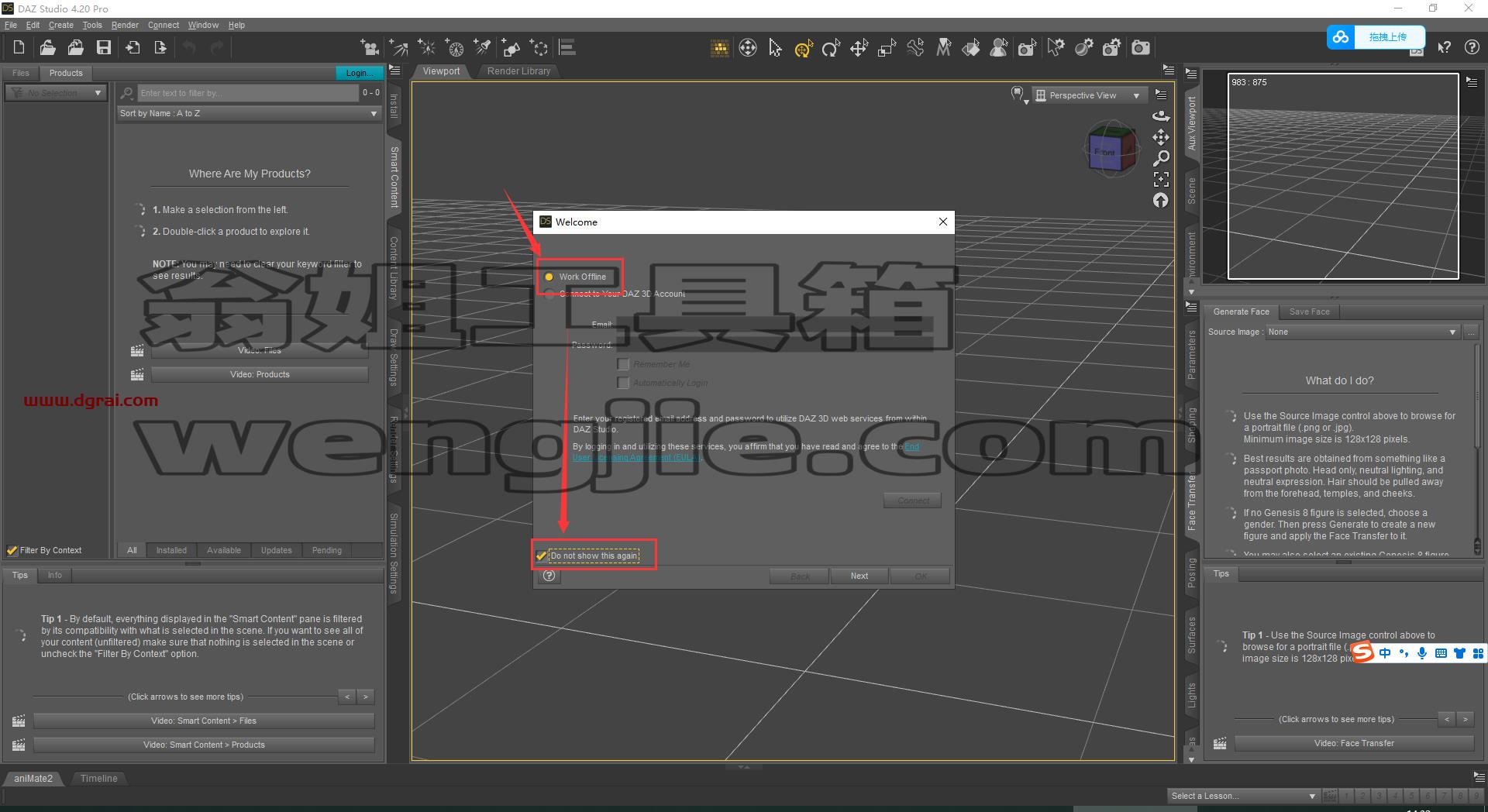
Task: Click the Save floppy disk icon
Action: pyautogui.click(x=104, y=47)
